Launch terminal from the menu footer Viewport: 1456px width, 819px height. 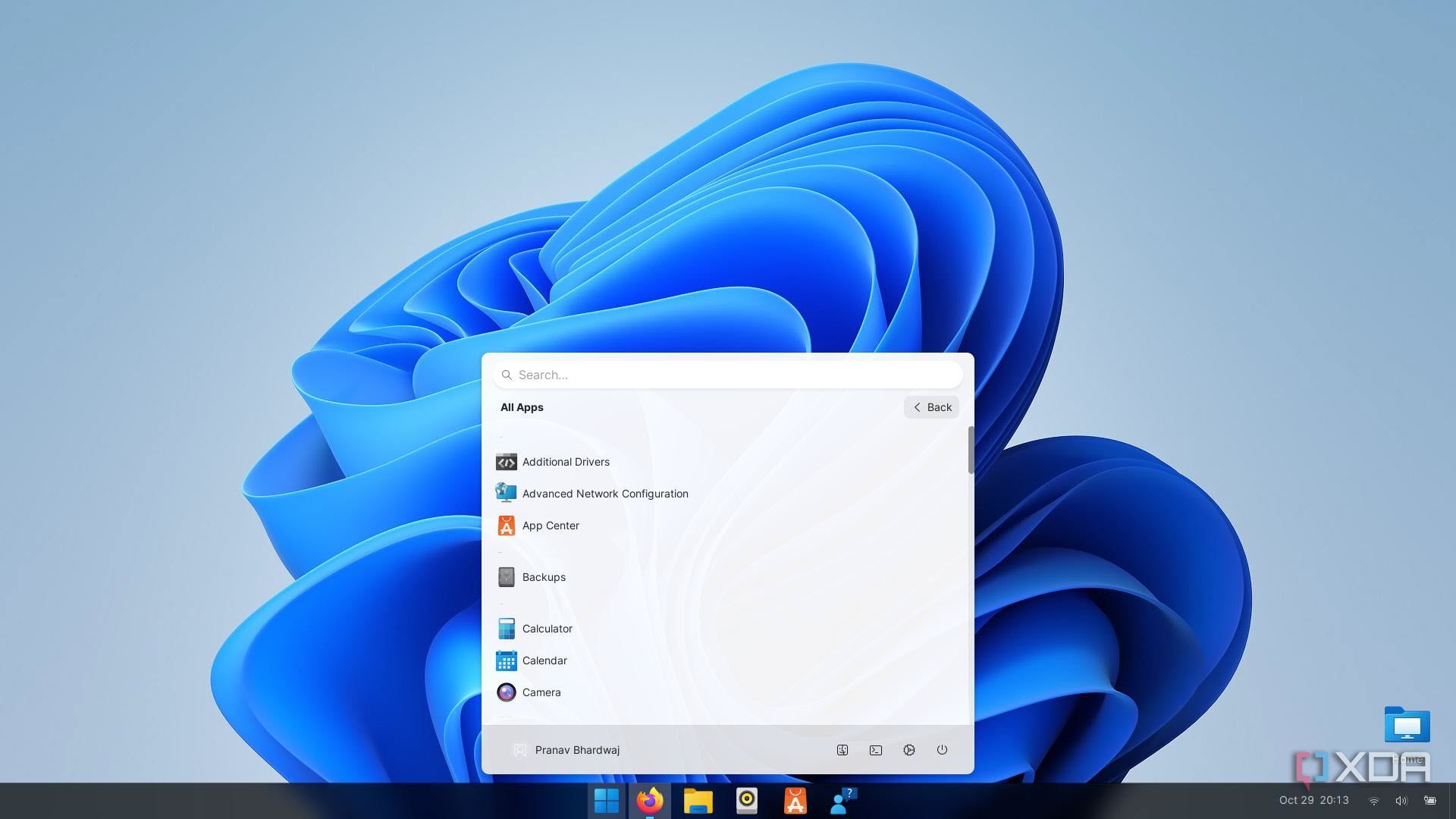[875, 750]
